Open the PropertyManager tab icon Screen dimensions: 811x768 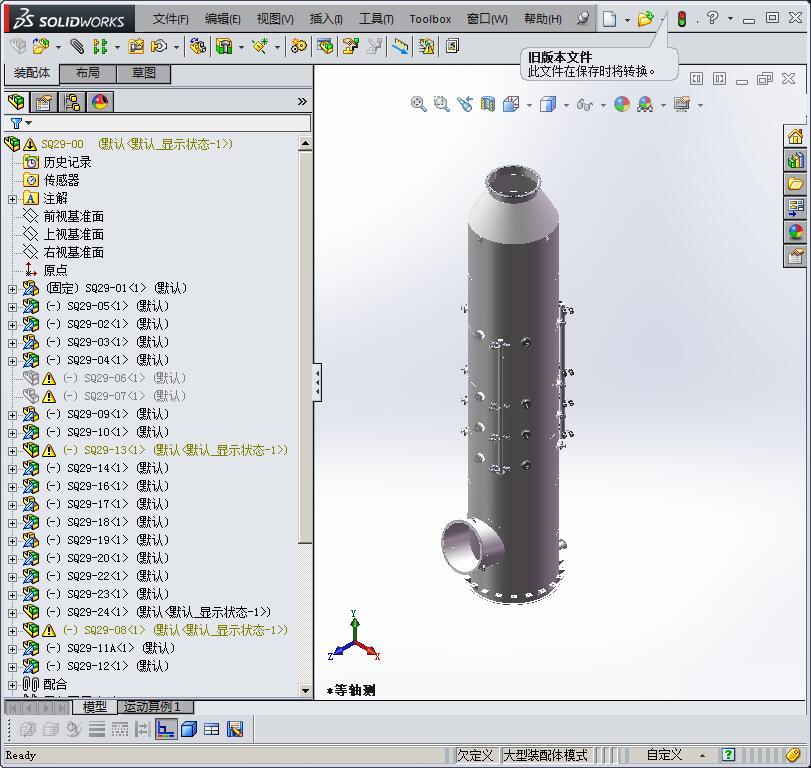point(44,102)
